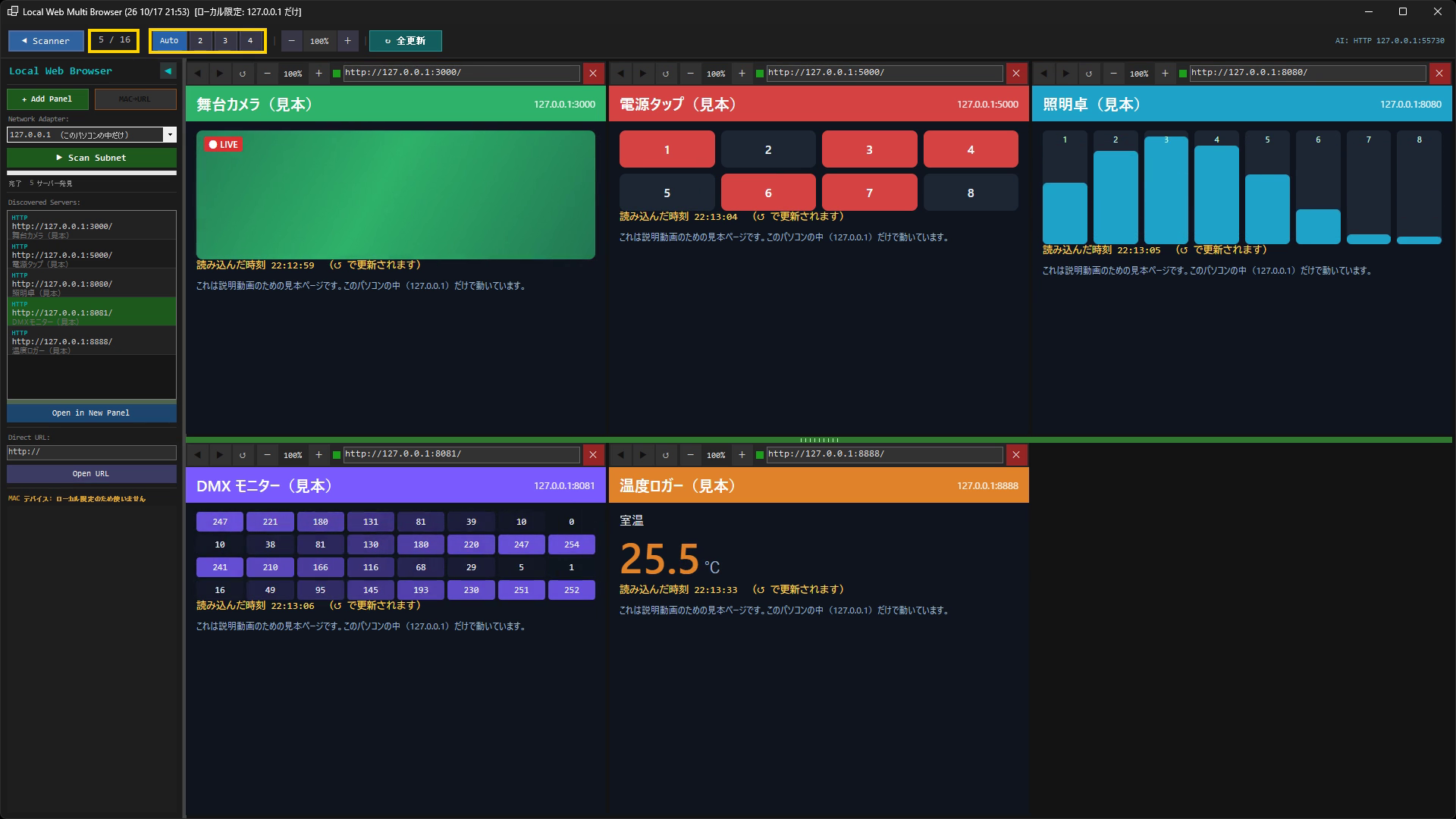Go forward in the 127.0.0.1:8080 panel
This screenshot has width=1456, height=819.
[x=1066, y=74]
